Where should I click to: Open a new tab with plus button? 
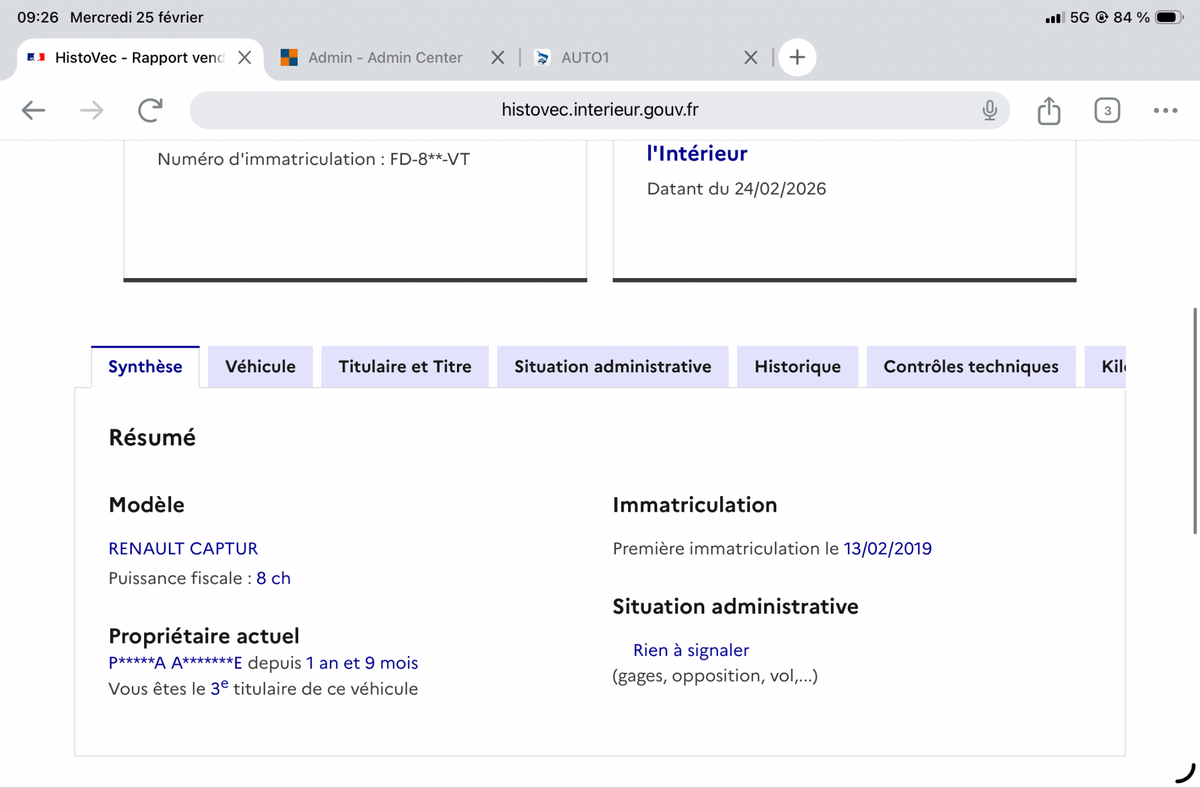point(797,57)
